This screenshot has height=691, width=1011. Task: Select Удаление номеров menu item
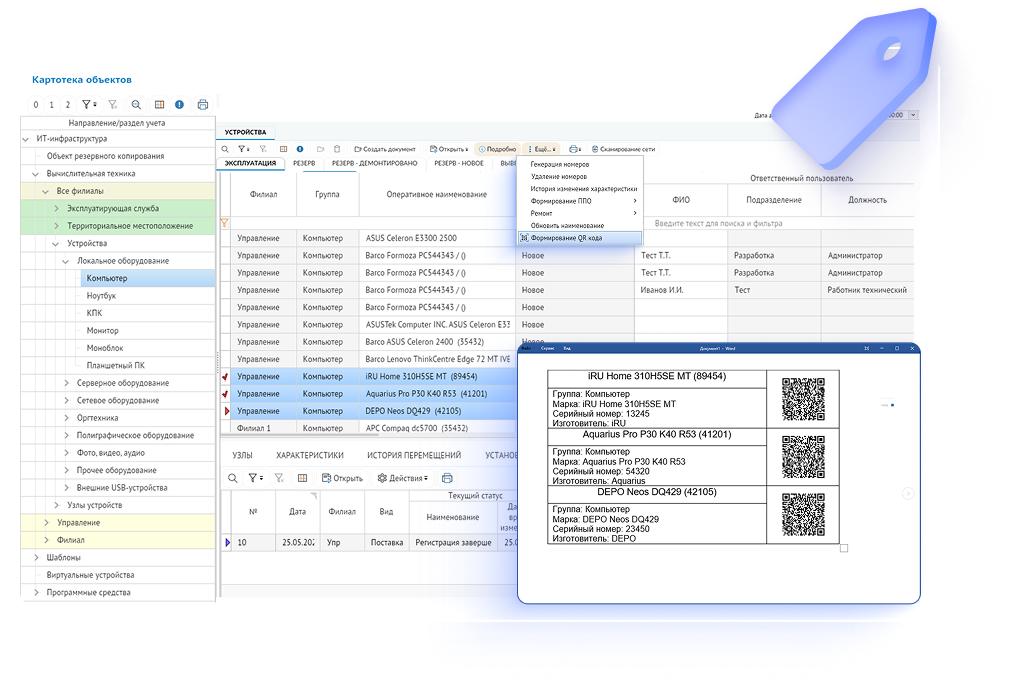(x=559, y=177)
